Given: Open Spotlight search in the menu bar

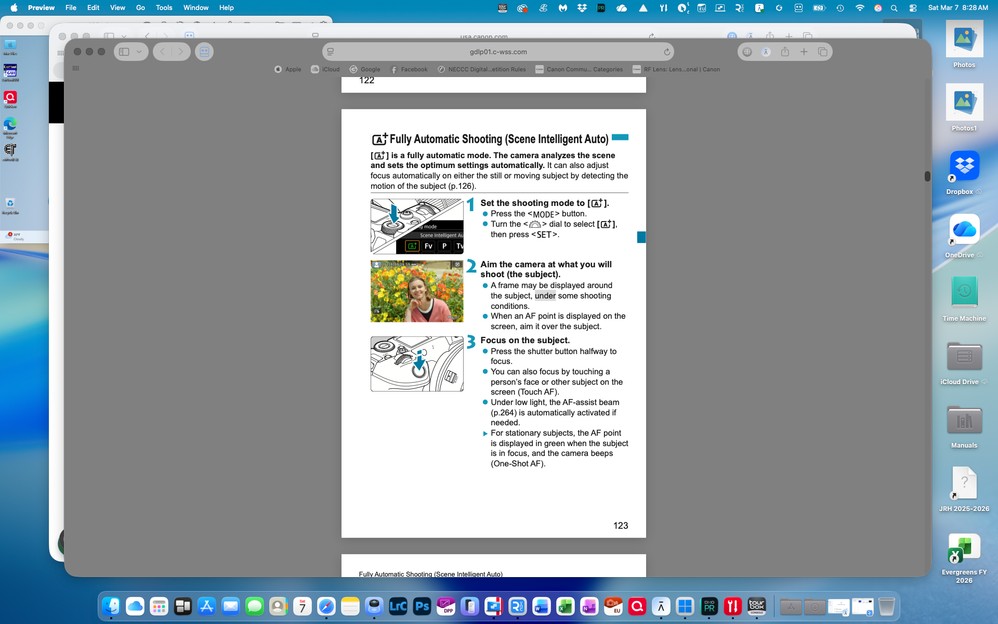Looking at the screenshot, I should (894, 8).
